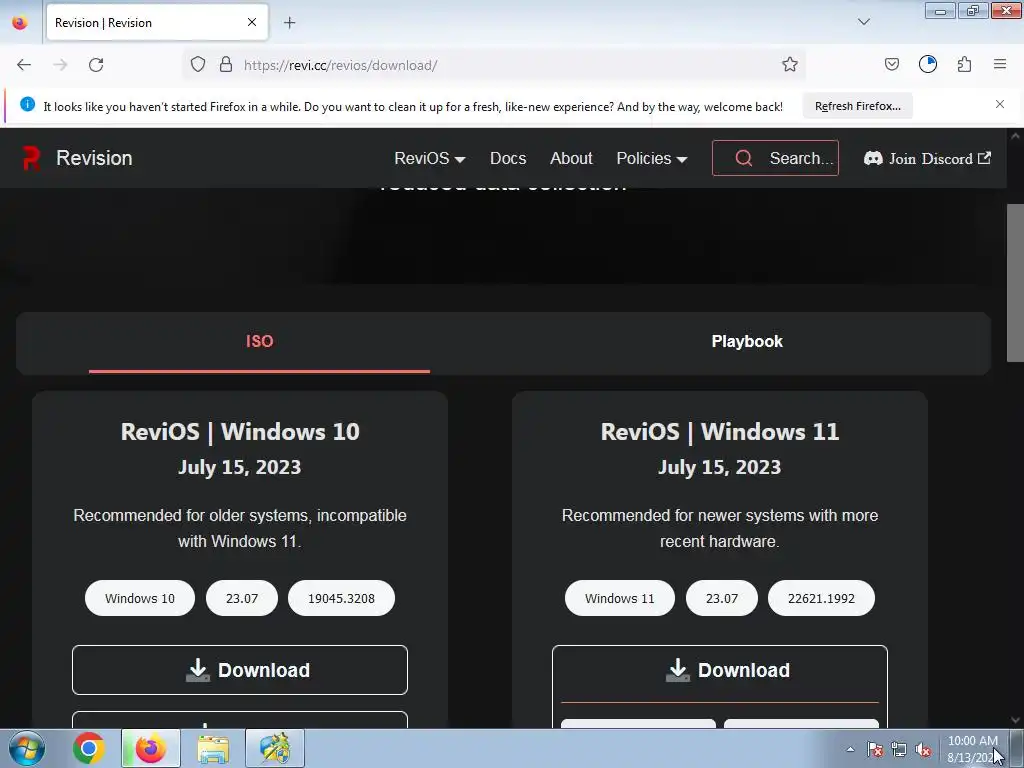Go back to the previous page
This screenshot has height=768, width=1024.
pyautogui.click(x=24, y=65)
